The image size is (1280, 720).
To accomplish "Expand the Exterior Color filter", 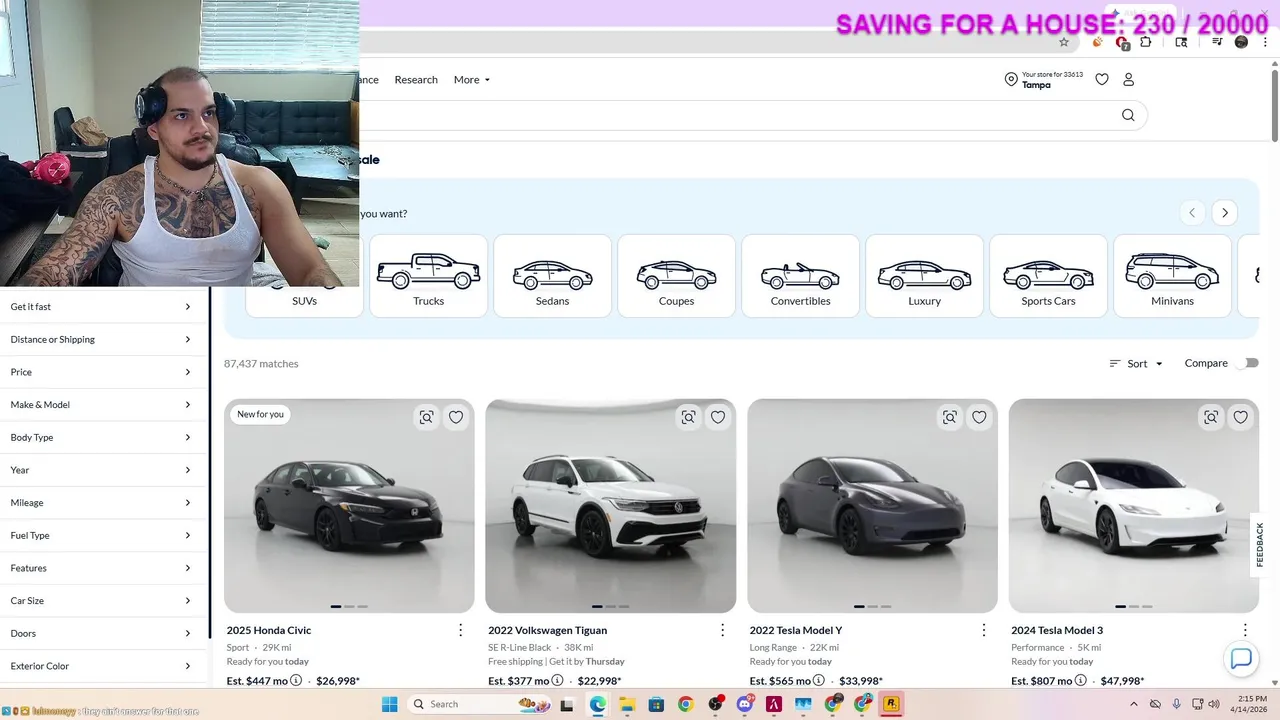I will 101,666.
